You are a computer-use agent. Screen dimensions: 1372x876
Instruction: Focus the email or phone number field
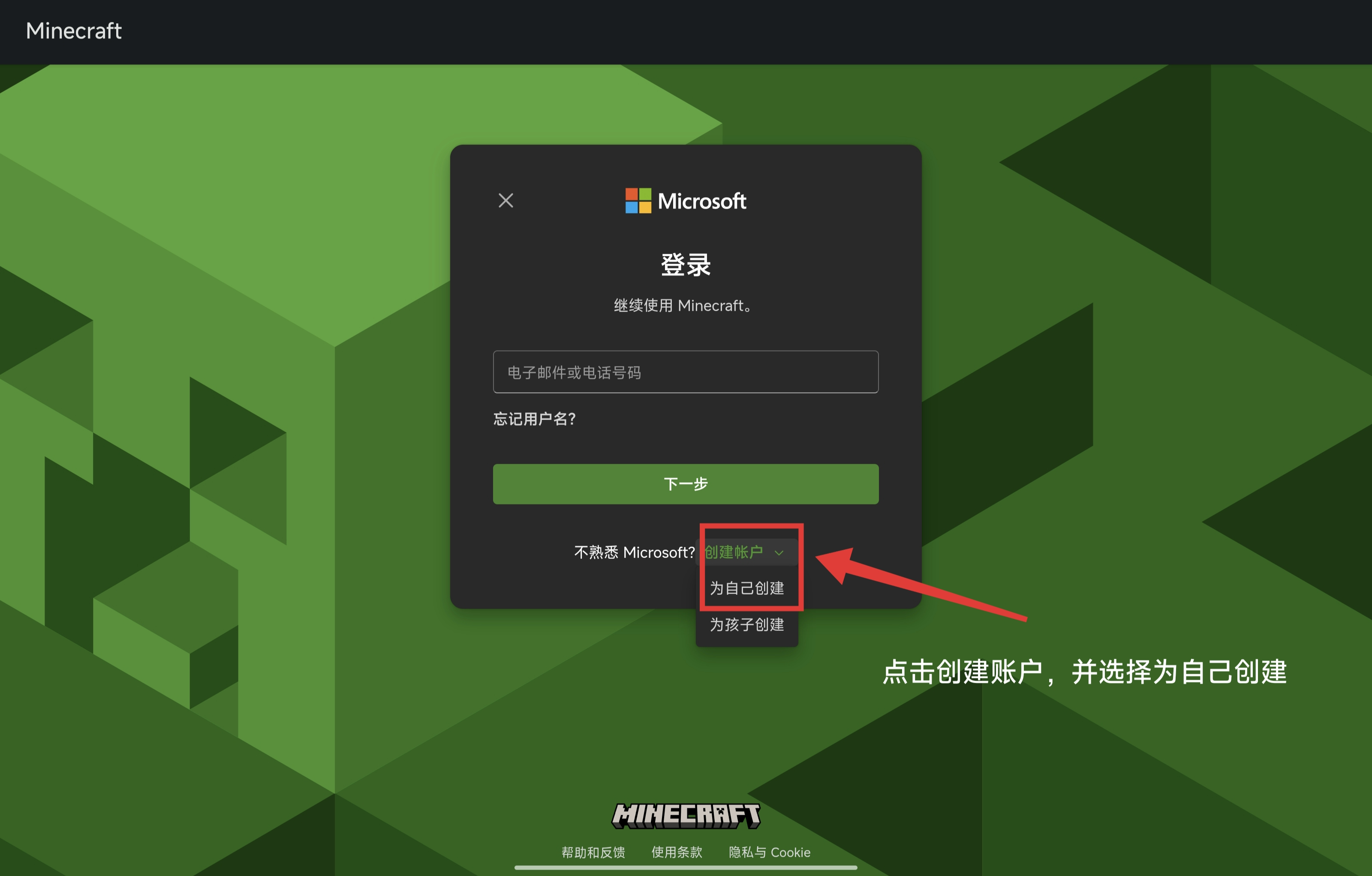(686, 372)
